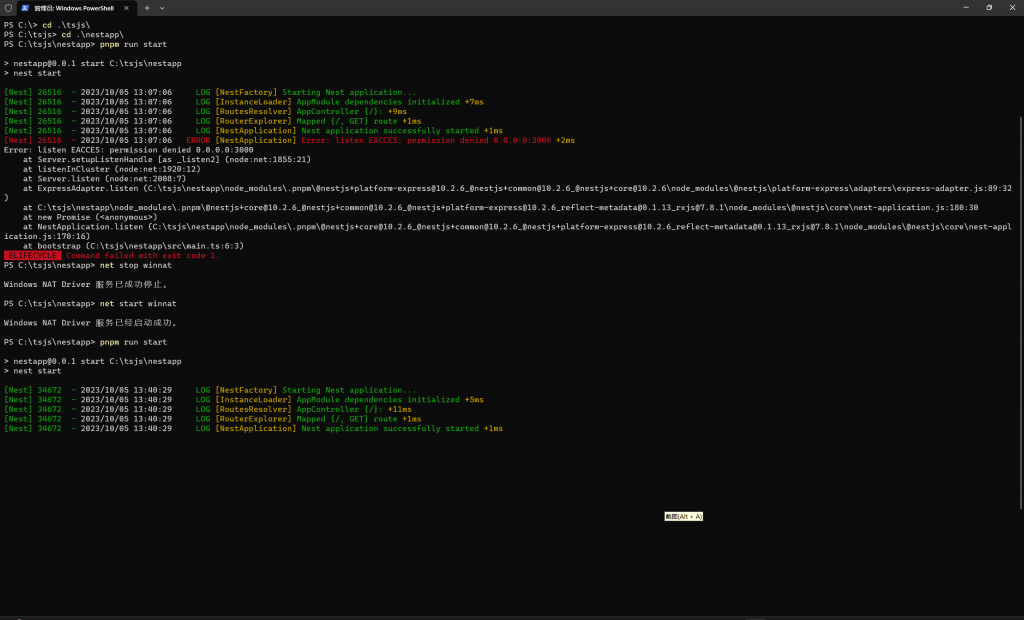Click the last 'successfully started +1ms' log line

402,428
